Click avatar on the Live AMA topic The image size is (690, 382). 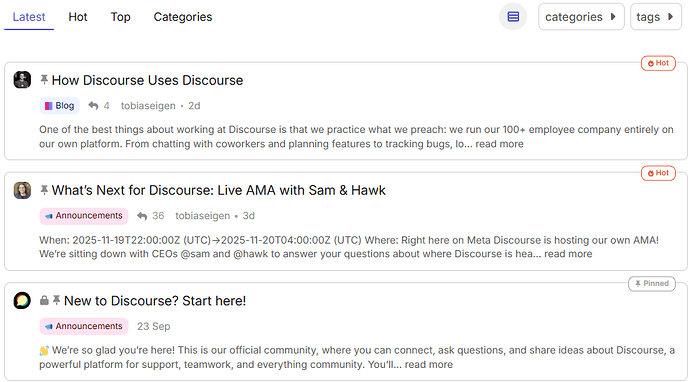(22, 190)
